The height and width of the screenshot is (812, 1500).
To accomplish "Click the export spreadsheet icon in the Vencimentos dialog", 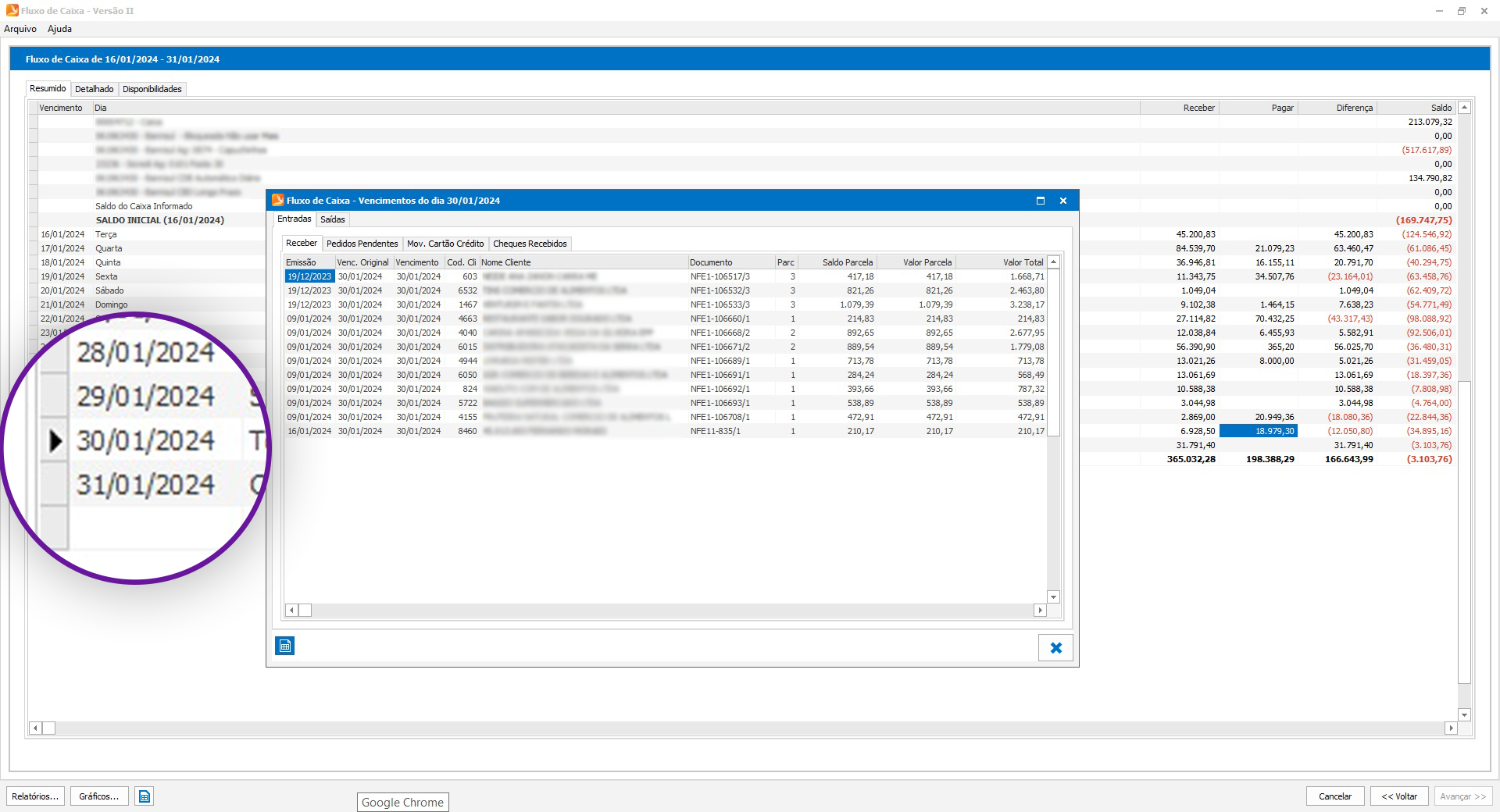I will pos(285,646).
